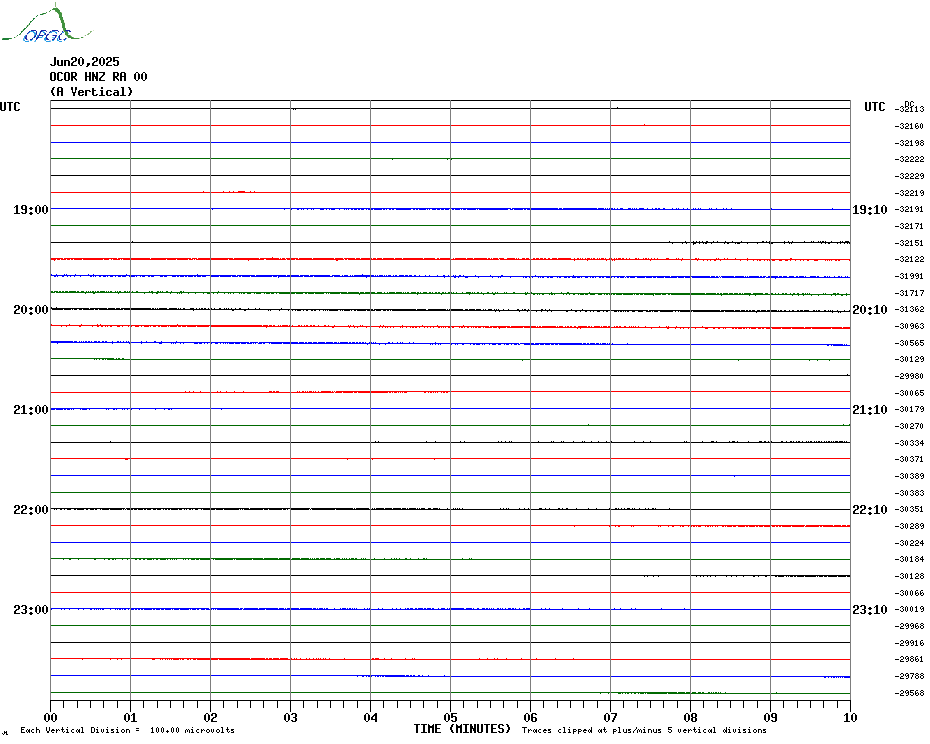Viewport: 930px width, 744px height.
Task: Click the 10 minute axis label
Action: pyautogui.click(x=851, y=717)
